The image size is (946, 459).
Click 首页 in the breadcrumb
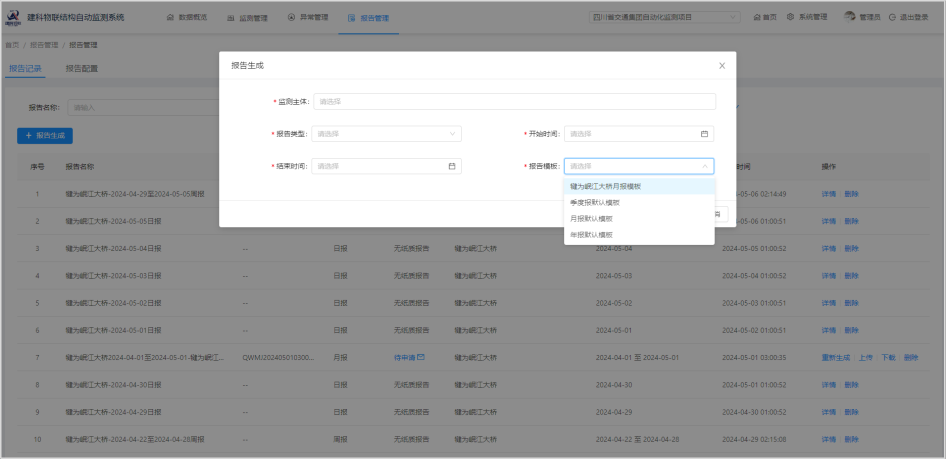coord(12,45)
